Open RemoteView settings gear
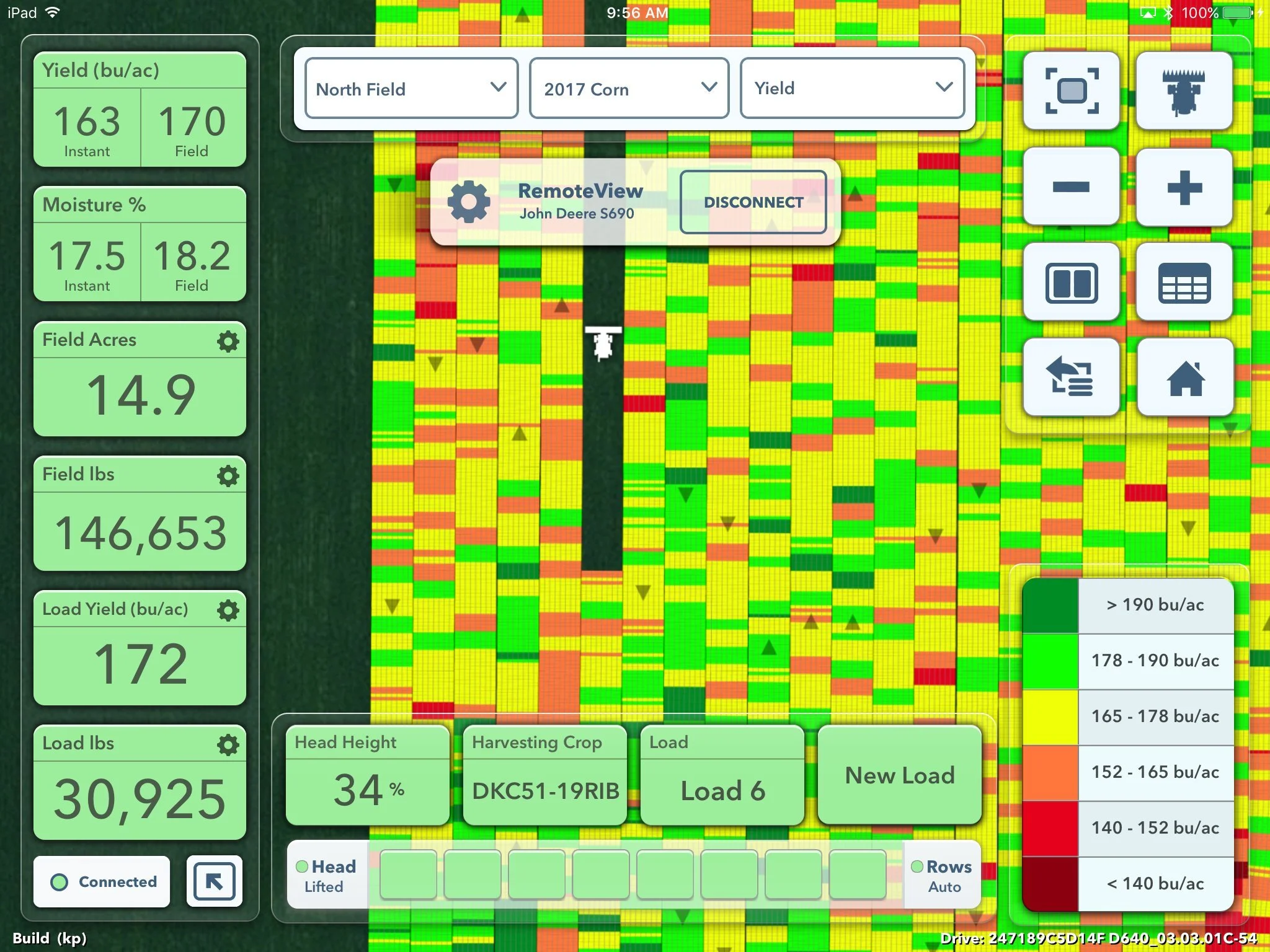 (x=469, y=202)
